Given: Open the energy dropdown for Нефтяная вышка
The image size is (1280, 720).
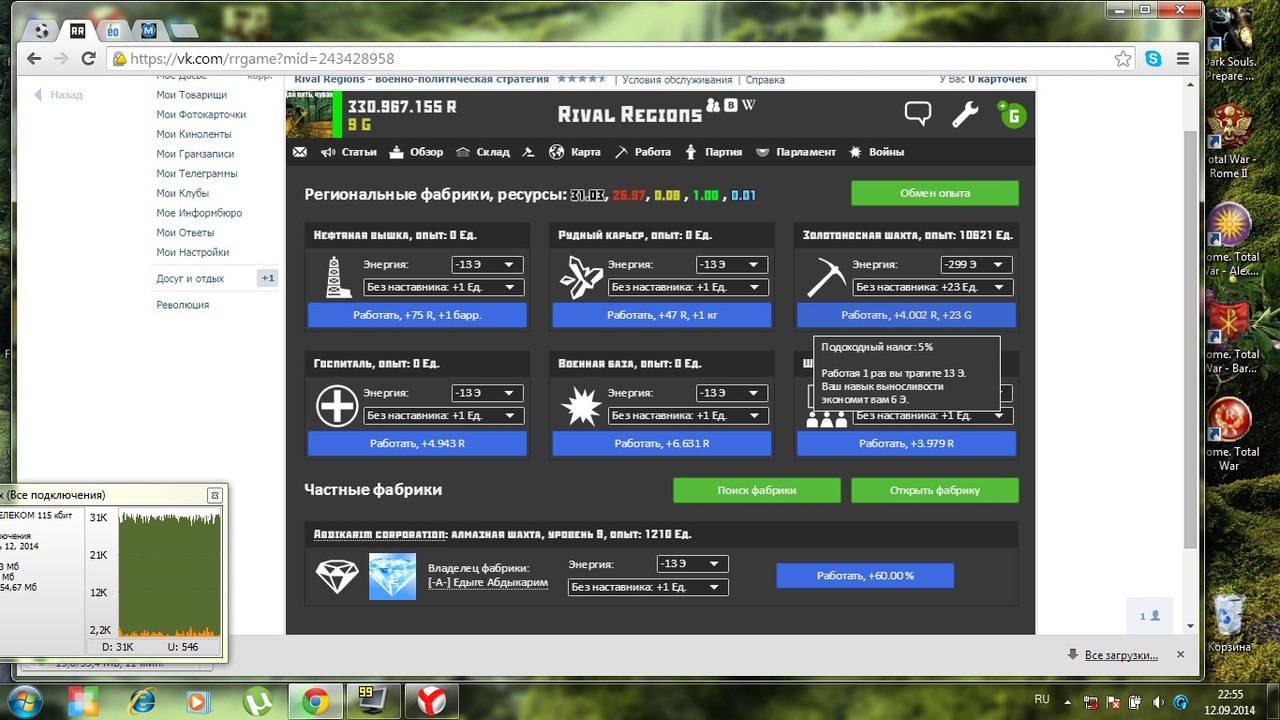Looking at the screenshot, I should (487, 265).
